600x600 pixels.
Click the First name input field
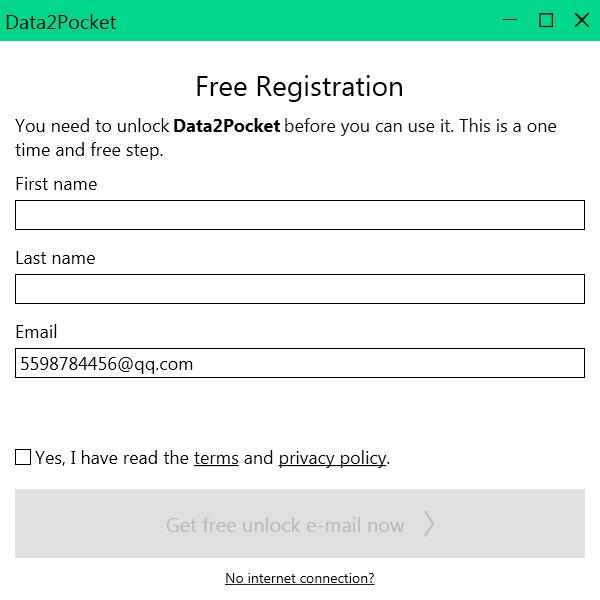coord(300,215)
